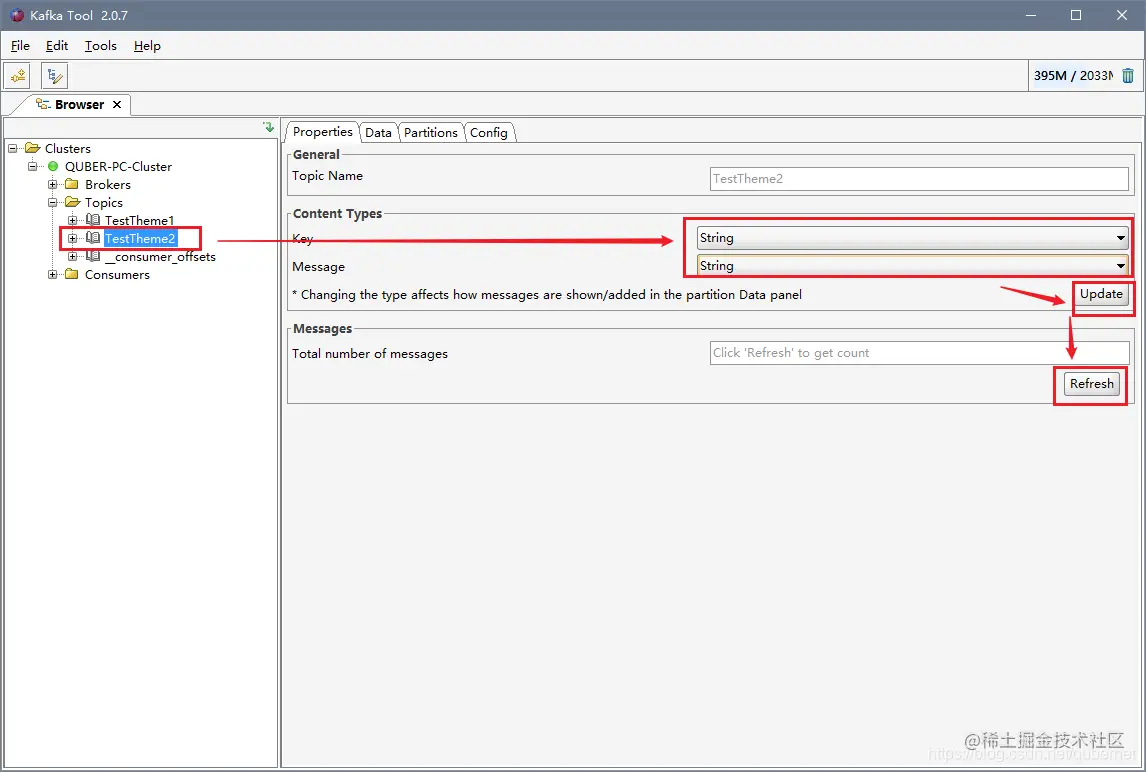Select the TestTheme2 topic
1146x772 pixels.
[x=140, y=238]
